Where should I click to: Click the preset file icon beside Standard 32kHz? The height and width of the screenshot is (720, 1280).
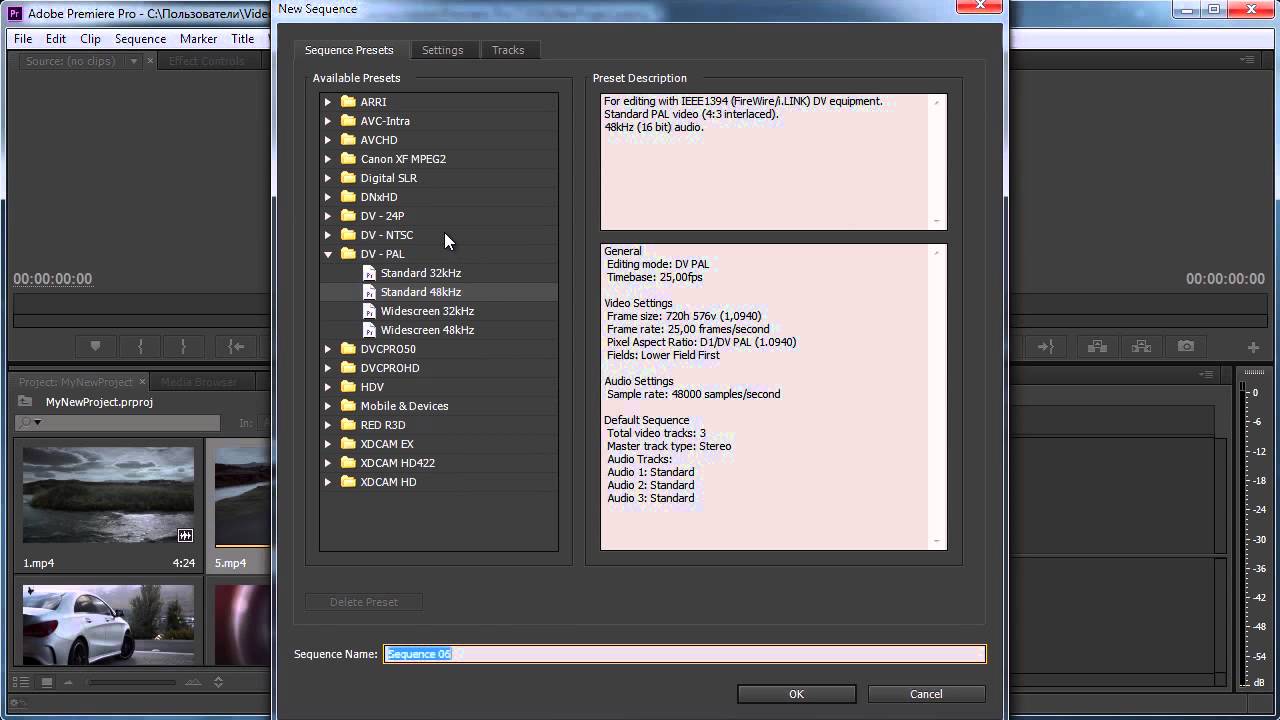[x=369, y=273]
